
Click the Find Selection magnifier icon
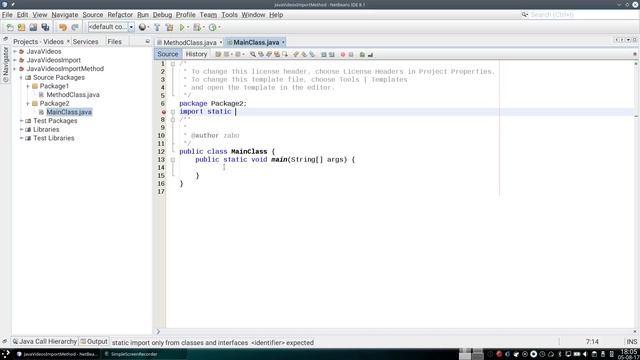pos(253,54)
